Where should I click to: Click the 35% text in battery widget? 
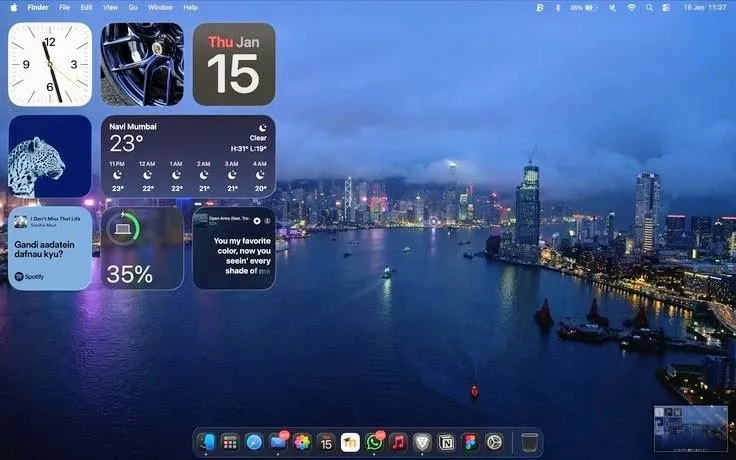pyautogui.click(x=130, y=275)
